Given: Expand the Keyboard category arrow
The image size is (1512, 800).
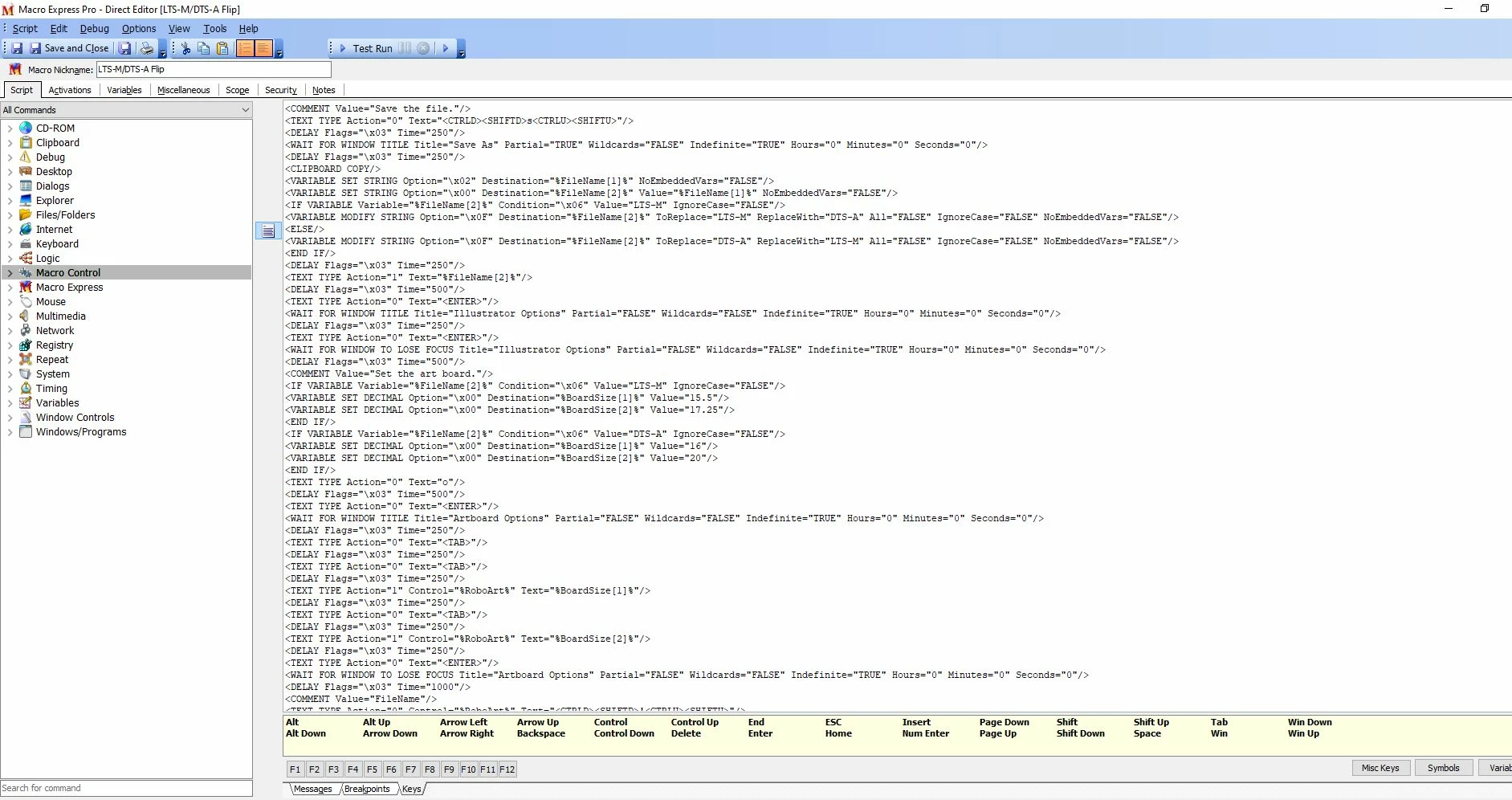Looking at the screenshot, I should coord(10,244).
